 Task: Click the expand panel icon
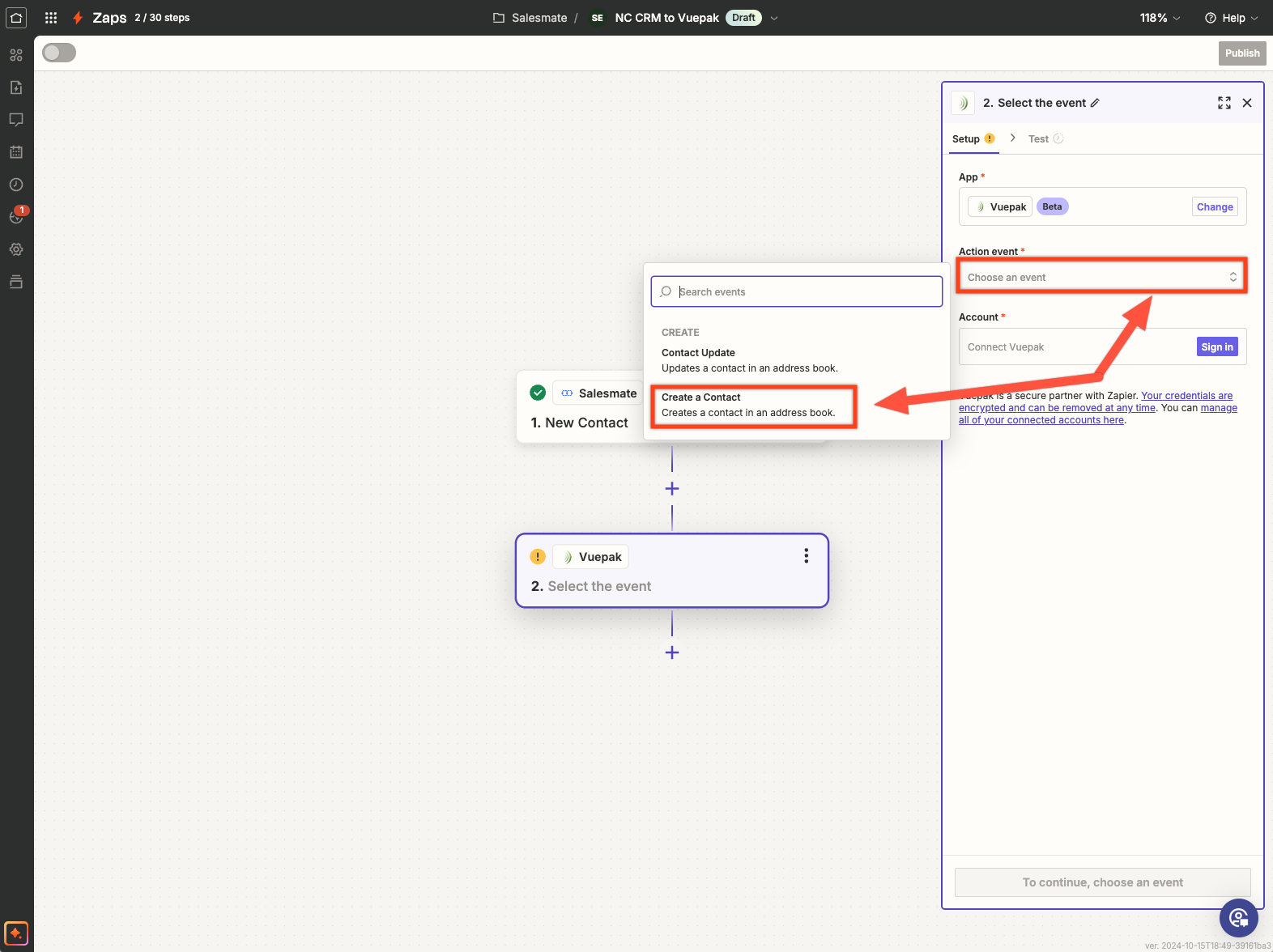[x=1224, y=103]
